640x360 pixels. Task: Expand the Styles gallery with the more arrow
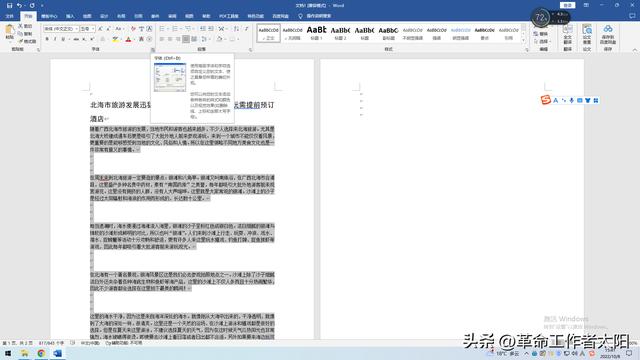pos(524,40)
